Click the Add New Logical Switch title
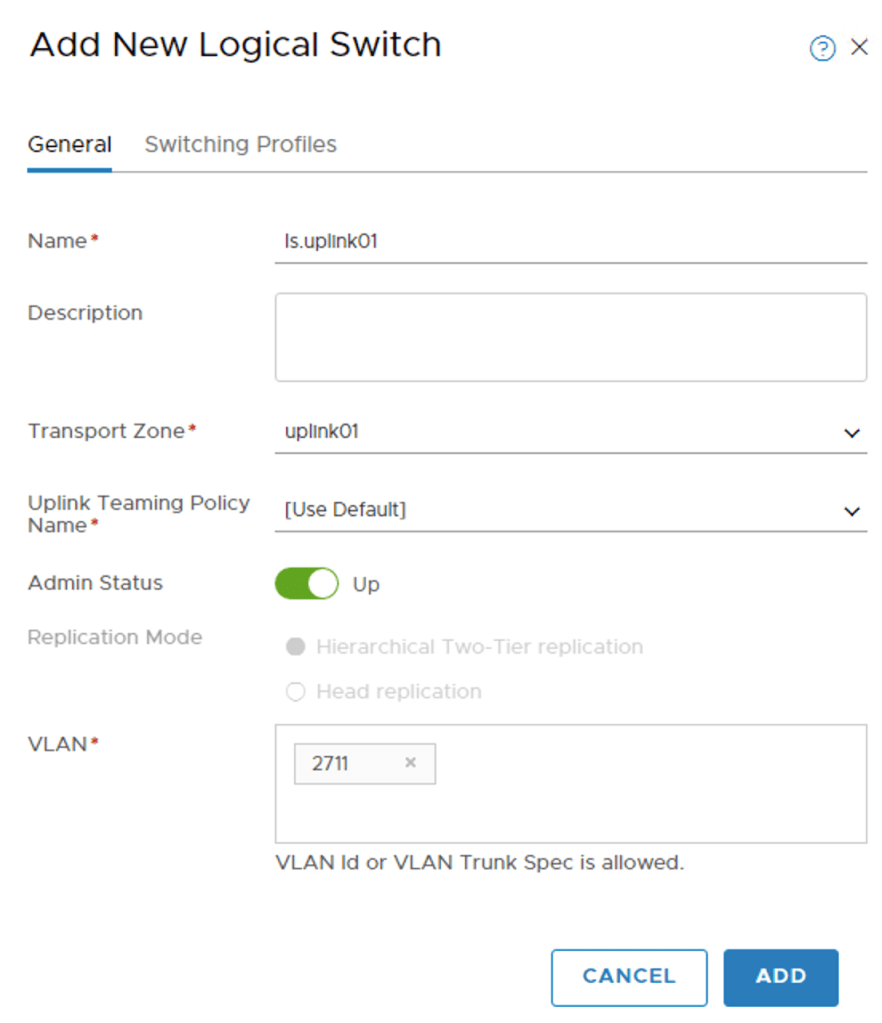The height and width of the screenshot is (1023, 882). [235, 45]
